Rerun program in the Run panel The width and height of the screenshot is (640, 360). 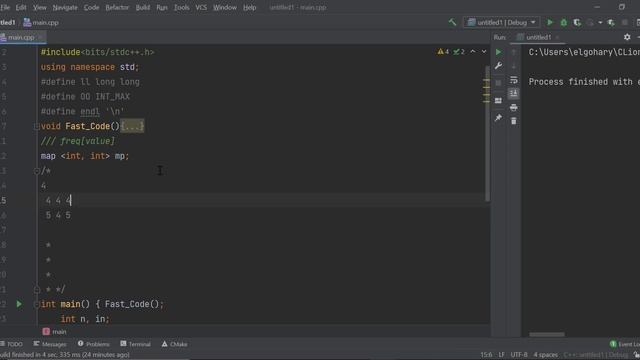tap(498, 52)
